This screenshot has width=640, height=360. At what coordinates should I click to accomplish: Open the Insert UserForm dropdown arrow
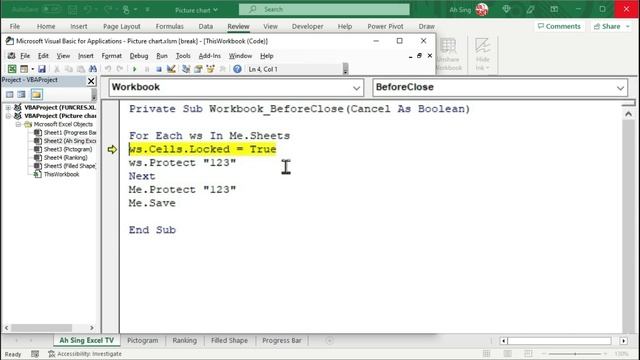(32, 69)
